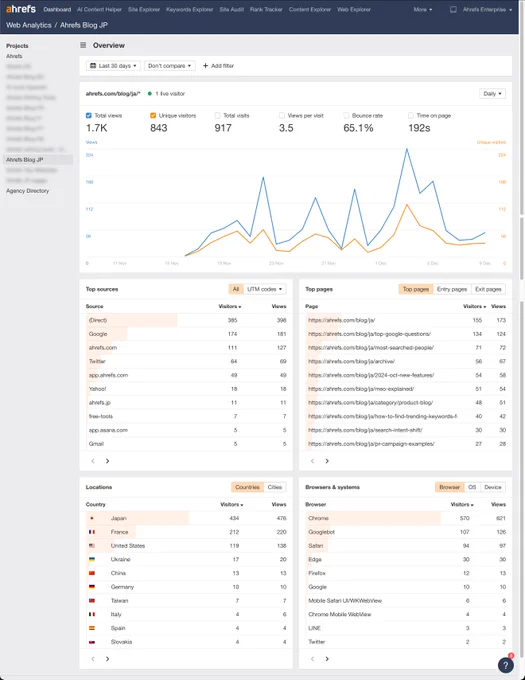Sort Locations by Visitors column
The image size is (525, 680).
pyautogui.click(x=232, y=504)
